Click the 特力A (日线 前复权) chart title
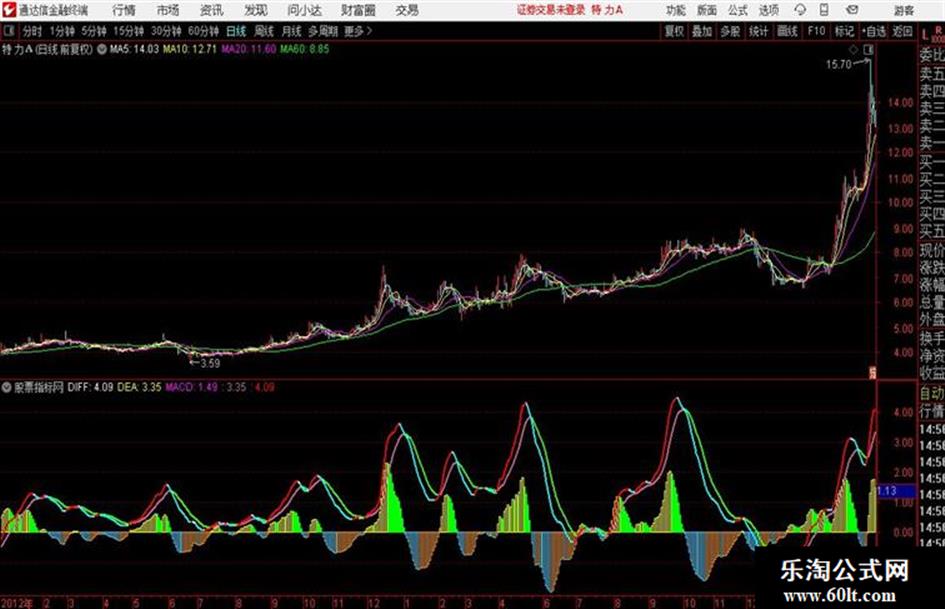The image size is (945, 609). click(48, 49)
